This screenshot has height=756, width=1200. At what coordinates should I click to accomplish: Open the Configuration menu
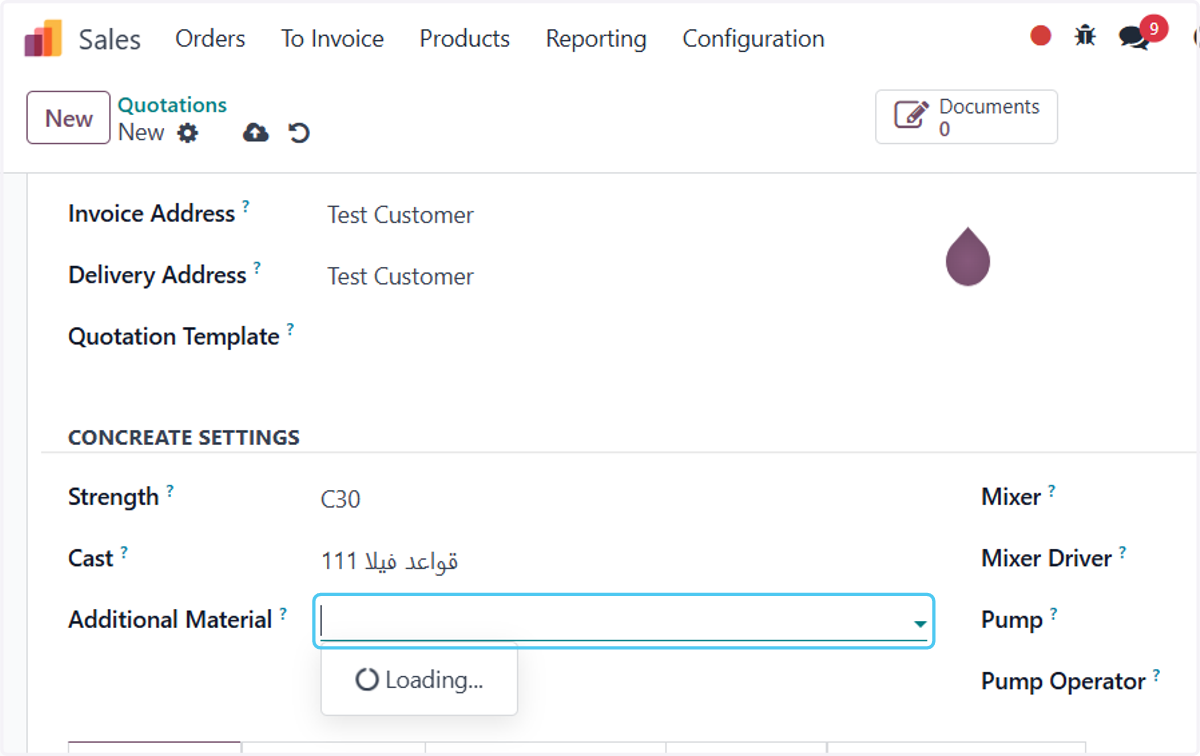(x=753, y=39)
